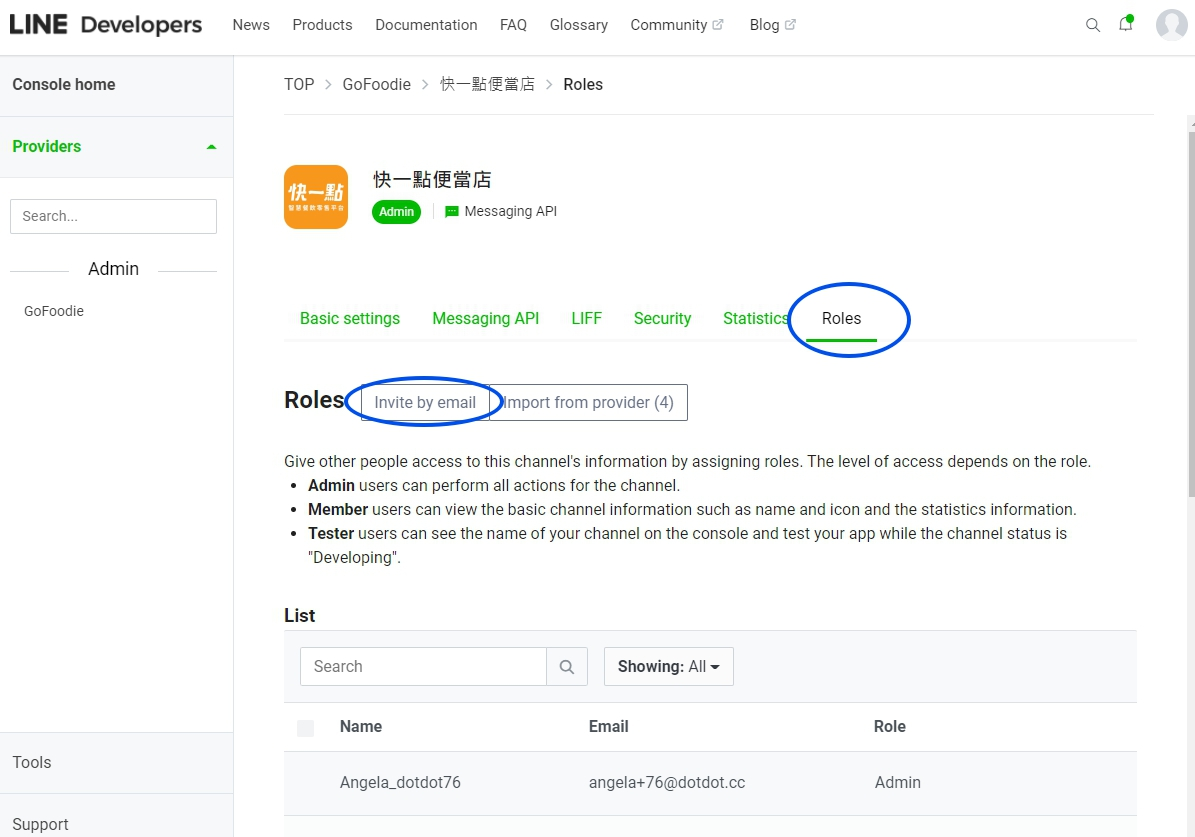Click the Messaging API channel type label
This screenshot has width=1195, height=837.
coord(511,211)
